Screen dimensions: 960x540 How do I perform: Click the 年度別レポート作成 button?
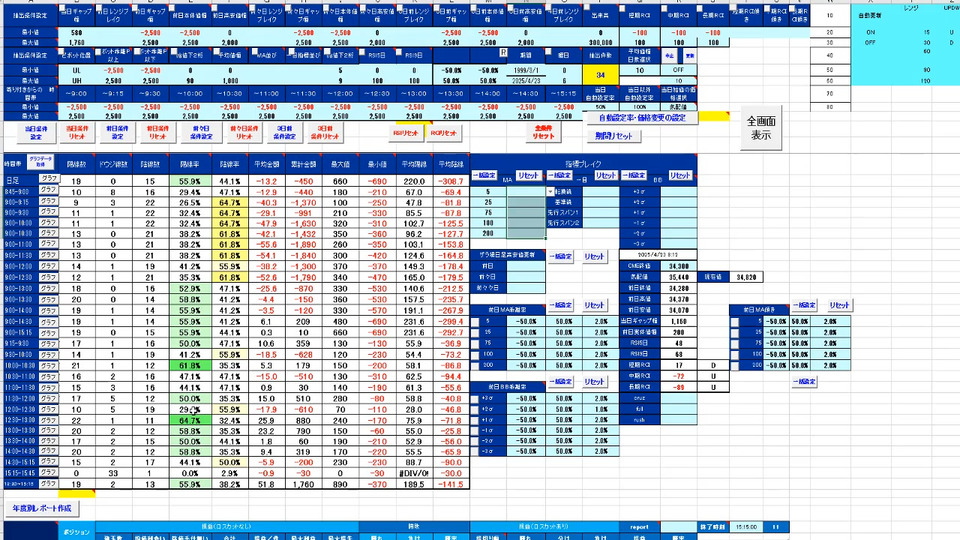click(42, 508)
